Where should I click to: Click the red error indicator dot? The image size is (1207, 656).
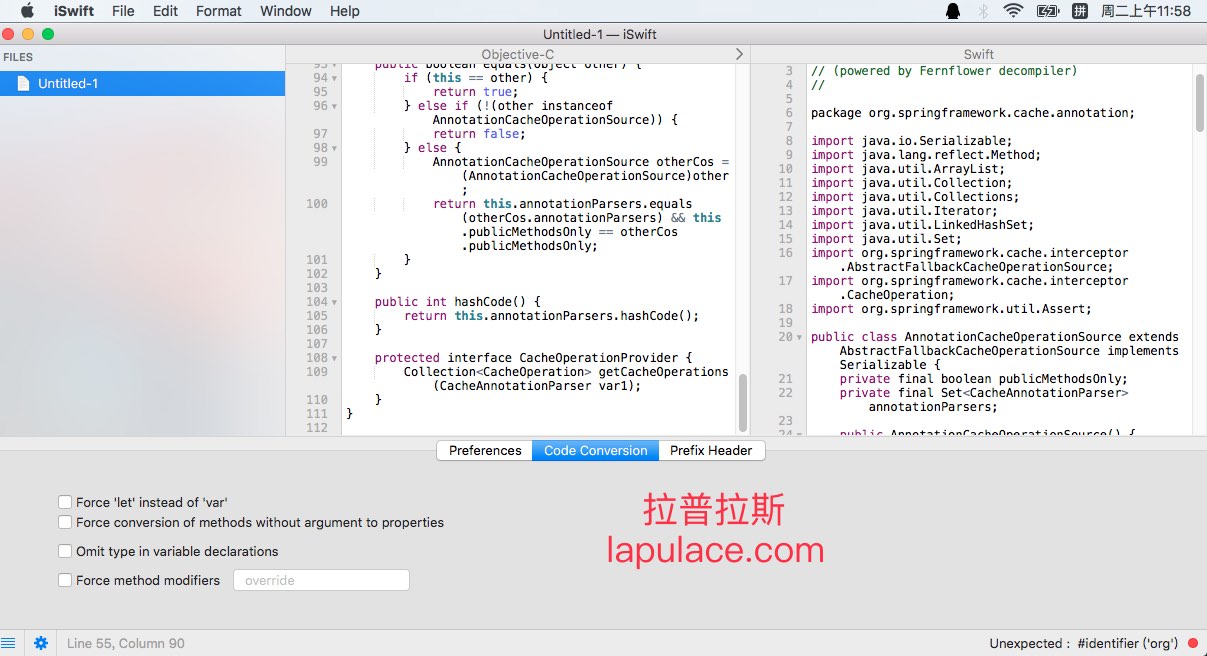1193,643
